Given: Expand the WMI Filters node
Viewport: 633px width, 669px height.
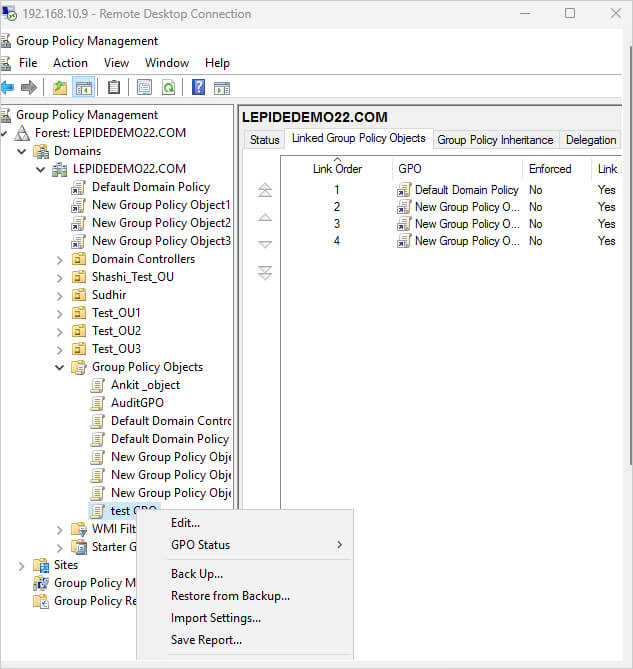Looking at the screenshot, I should pyautogui.click(x=60, y=530).
